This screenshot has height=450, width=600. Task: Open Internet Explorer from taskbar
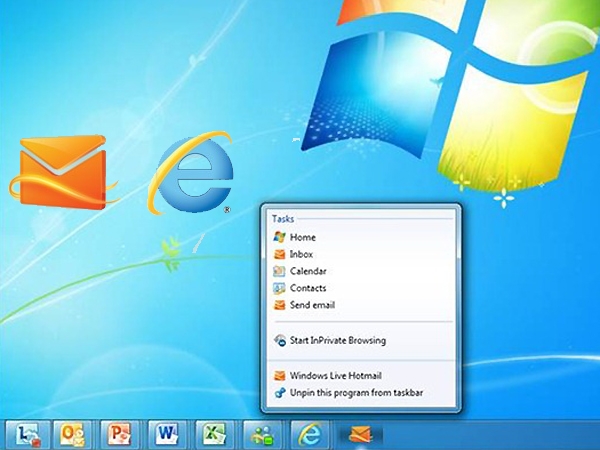click(310, 434)
